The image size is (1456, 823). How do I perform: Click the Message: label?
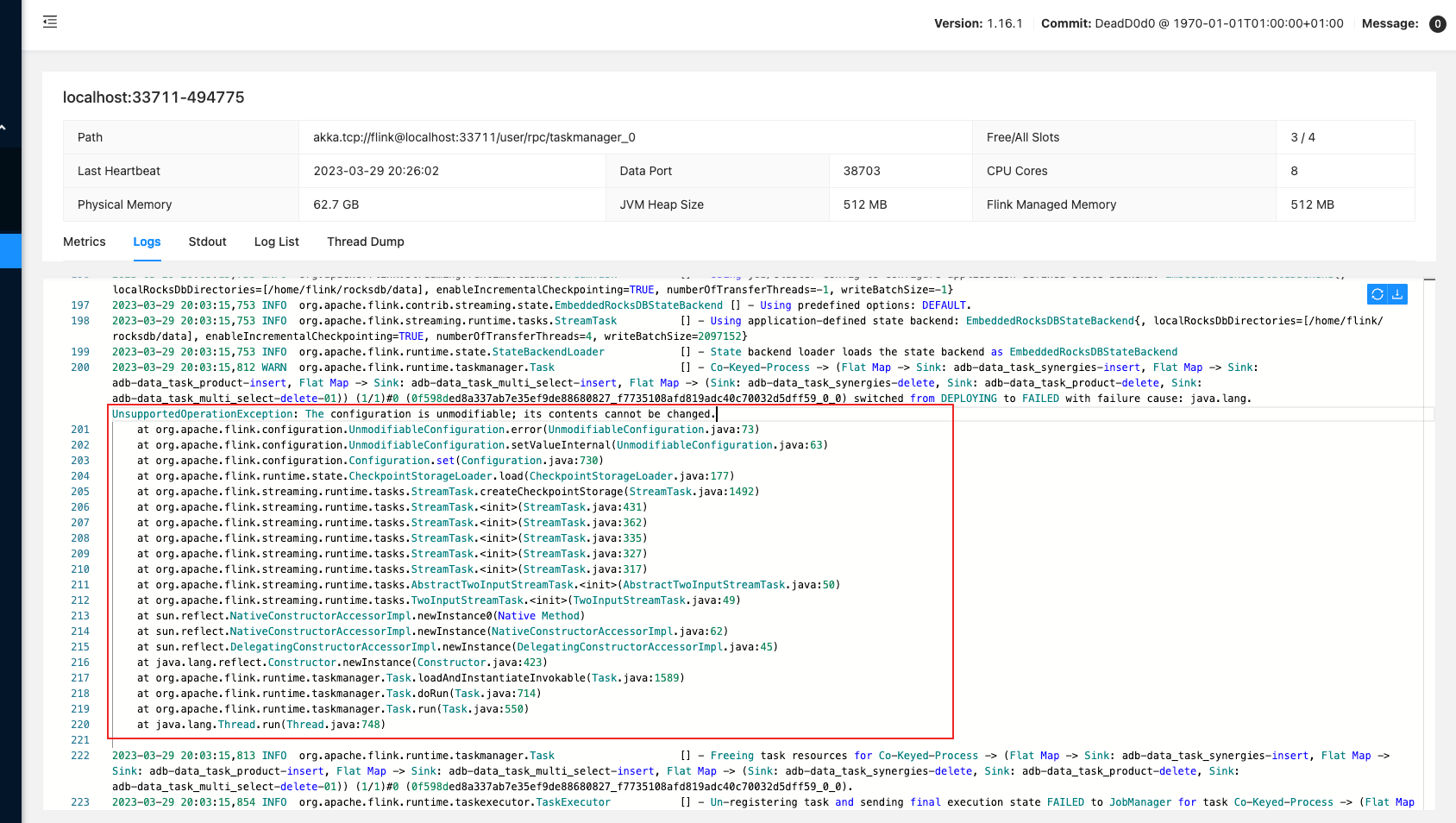coord(1390,23)
